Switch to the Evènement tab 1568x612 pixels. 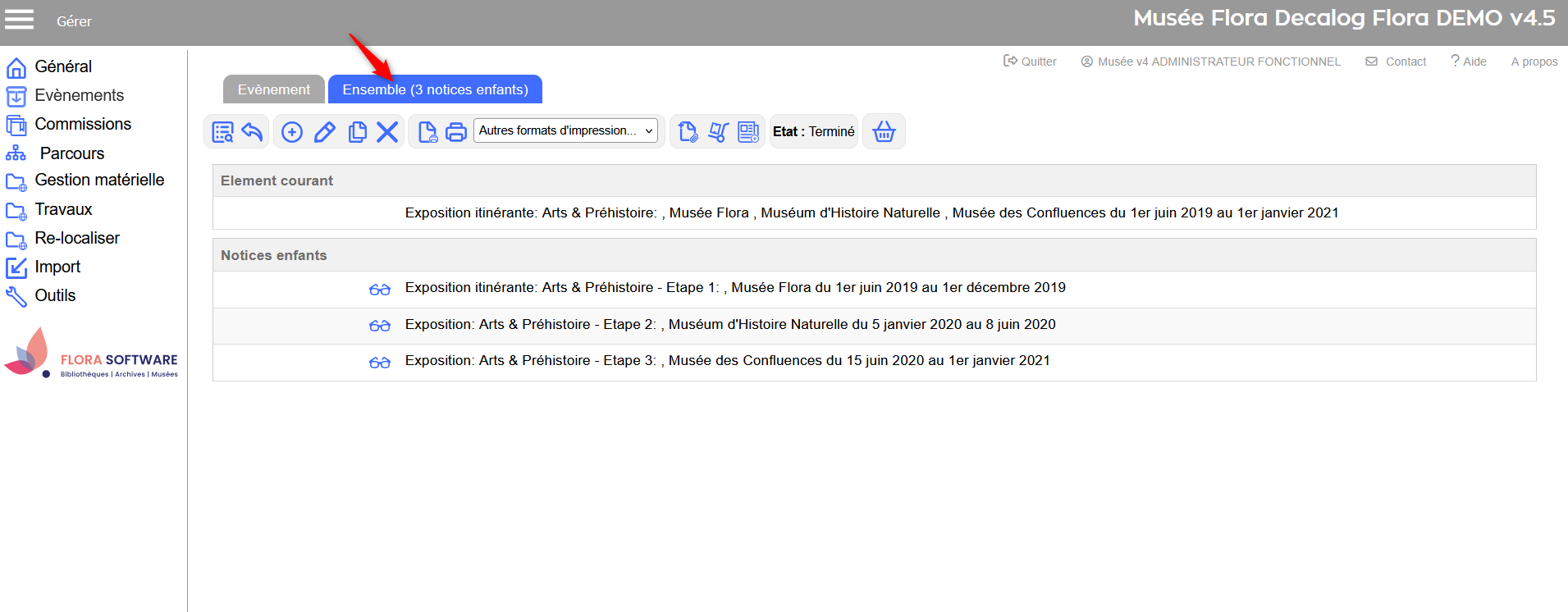tap(274, 89)
